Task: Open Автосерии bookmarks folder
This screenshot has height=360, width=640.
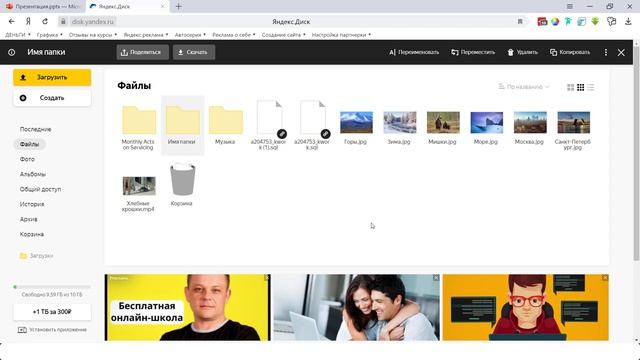Action: (x=190, y=35)
